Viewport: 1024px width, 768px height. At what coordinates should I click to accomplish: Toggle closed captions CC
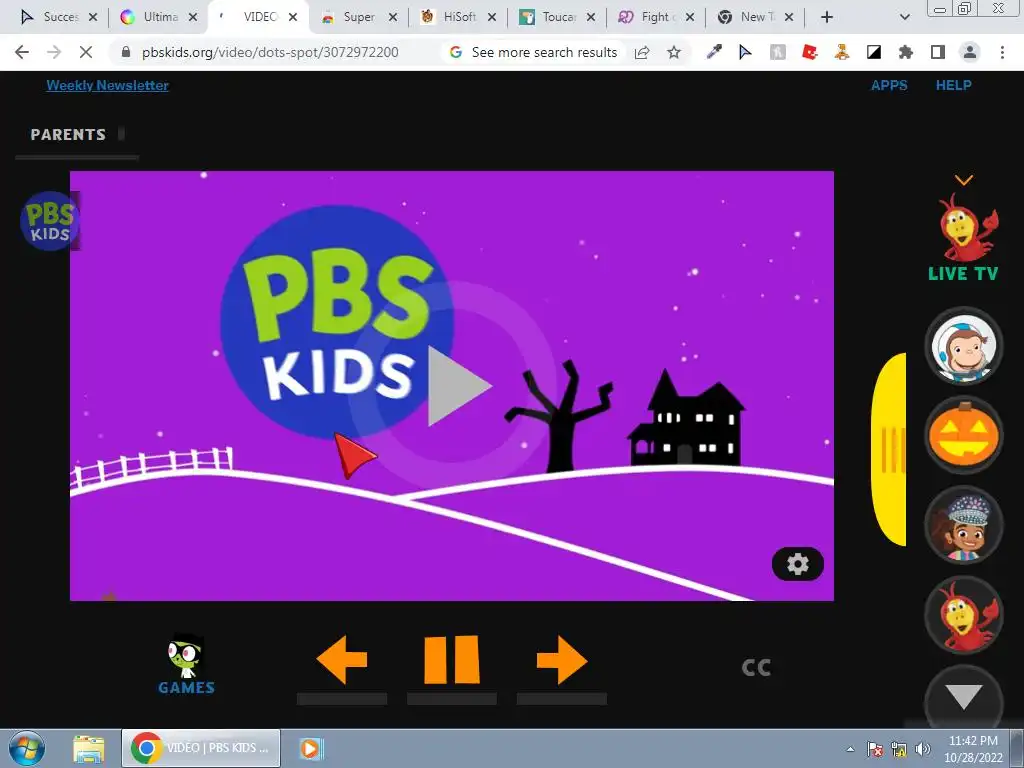point(756,667)
